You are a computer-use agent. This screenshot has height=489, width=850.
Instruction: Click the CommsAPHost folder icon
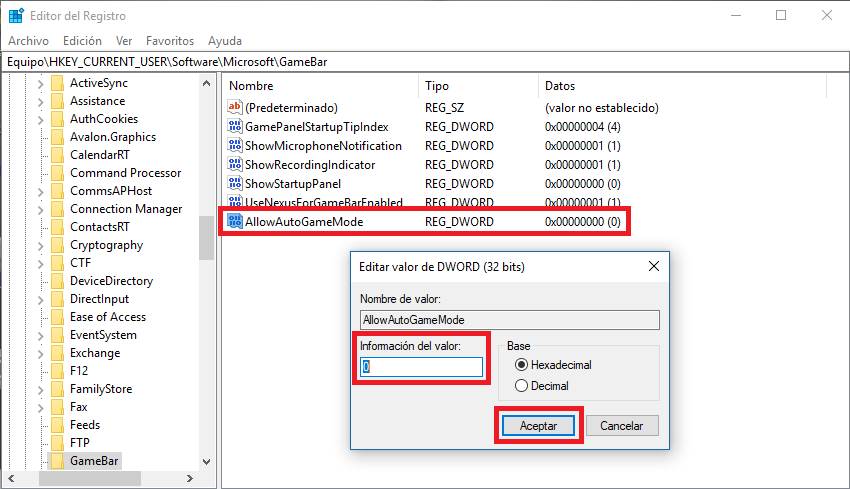(57, 191)
